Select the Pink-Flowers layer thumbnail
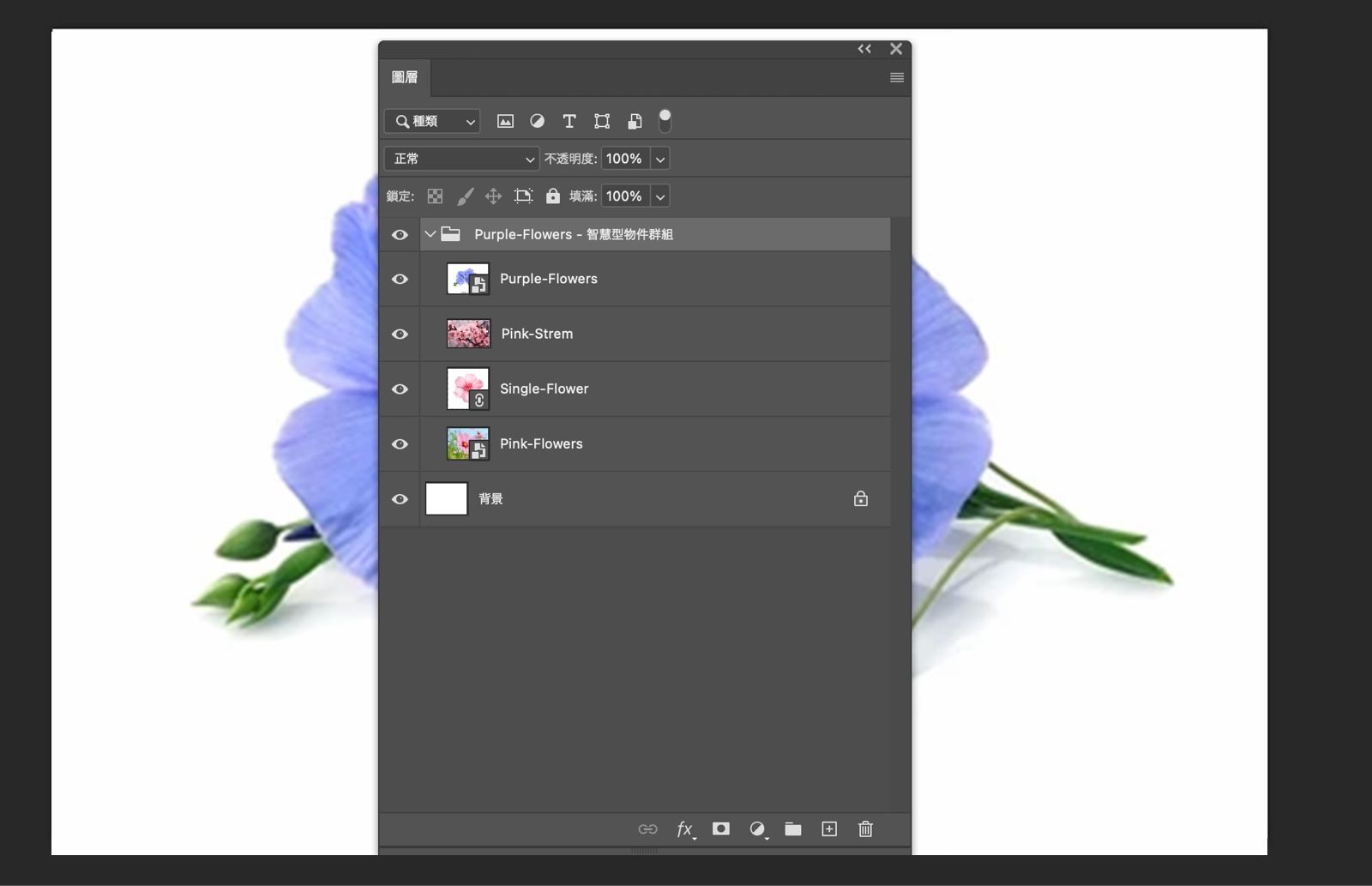This screenshot has height=886, width=1372. tap(468, 443)
